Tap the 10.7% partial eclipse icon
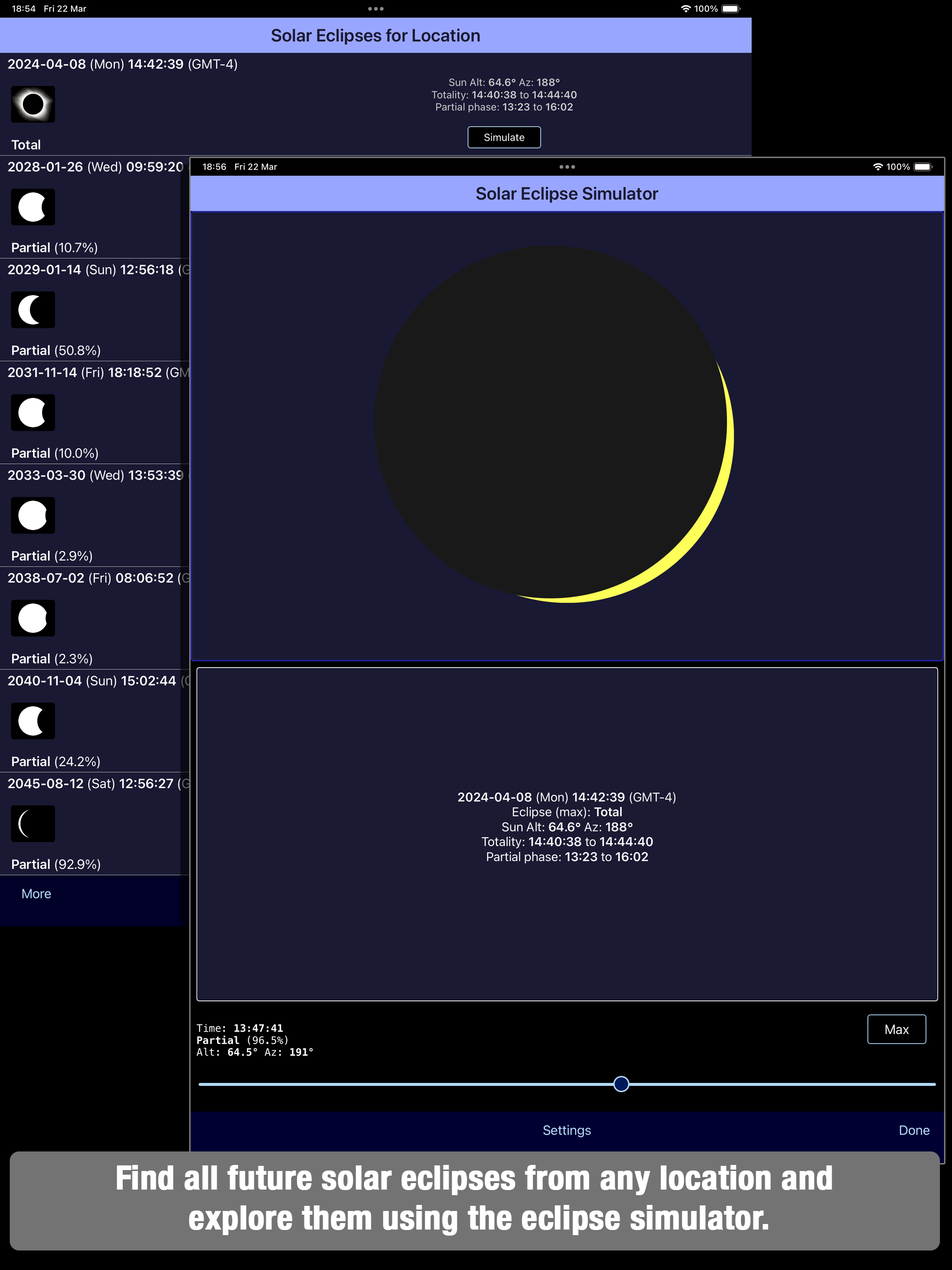952x1270 pixels. 33,207
